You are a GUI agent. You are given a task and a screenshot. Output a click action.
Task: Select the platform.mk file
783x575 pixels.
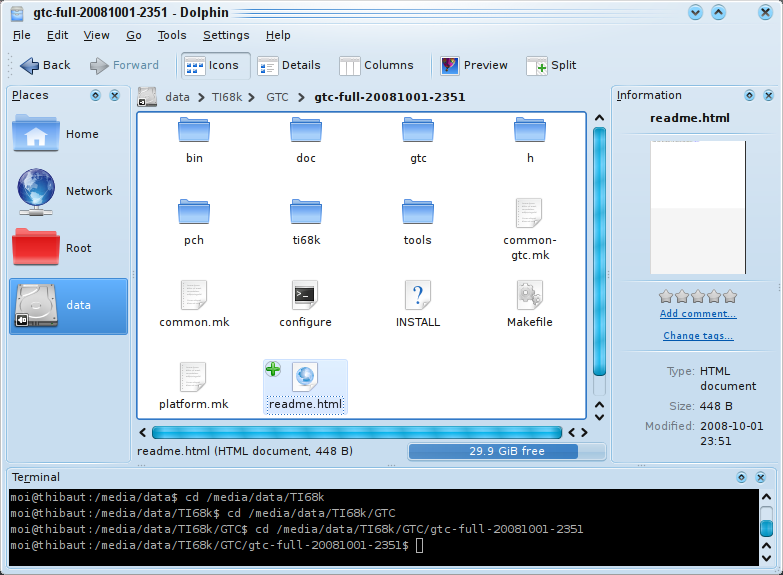[x=194, y=386]
